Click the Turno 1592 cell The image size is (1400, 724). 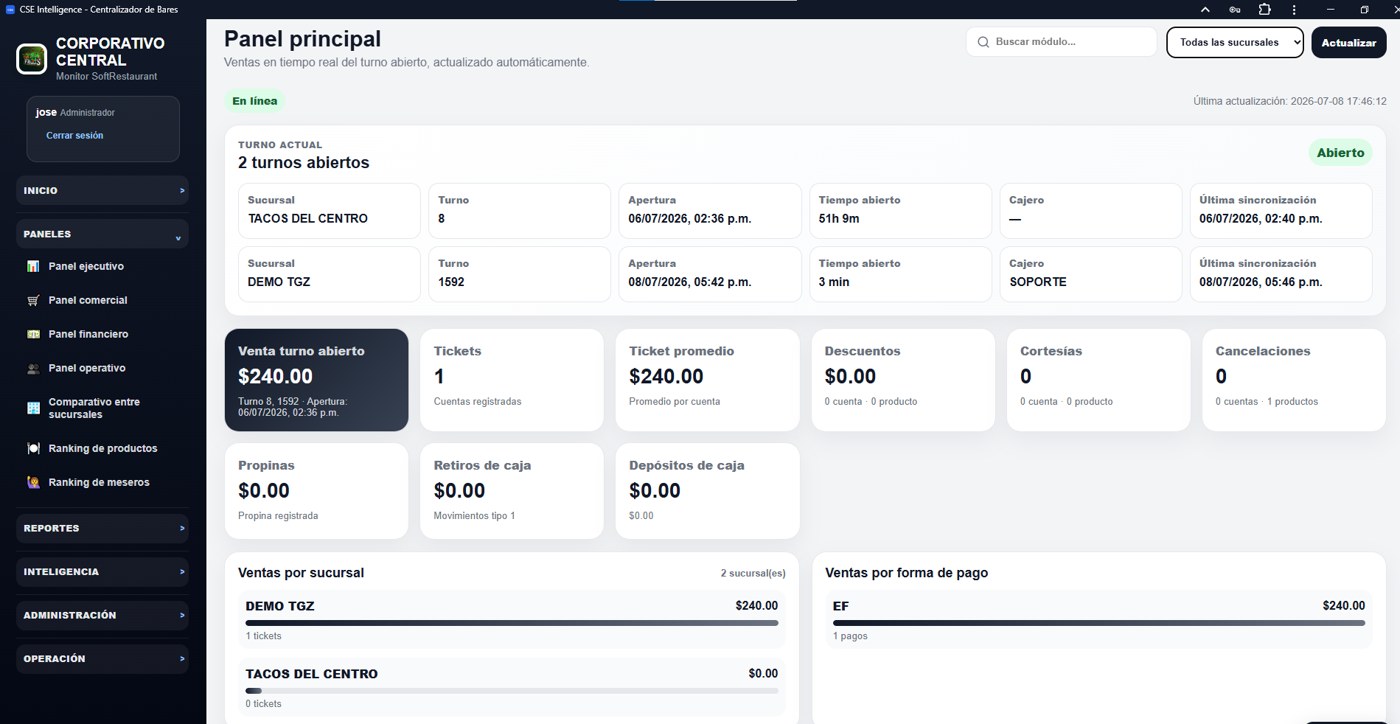519,274
